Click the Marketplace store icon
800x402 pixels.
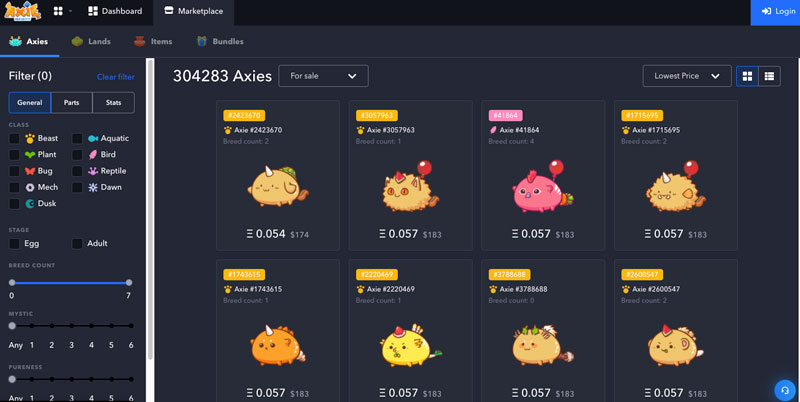tap(168, 11)
